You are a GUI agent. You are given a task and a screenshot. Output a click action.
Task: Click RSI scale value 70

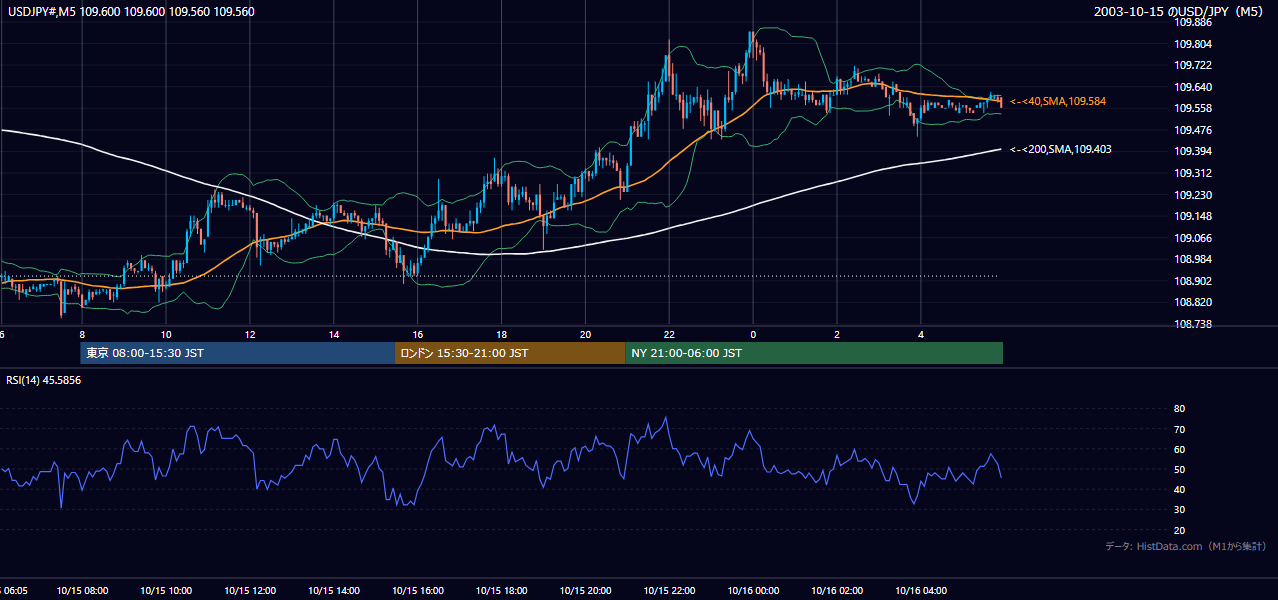coord(1179,429)
